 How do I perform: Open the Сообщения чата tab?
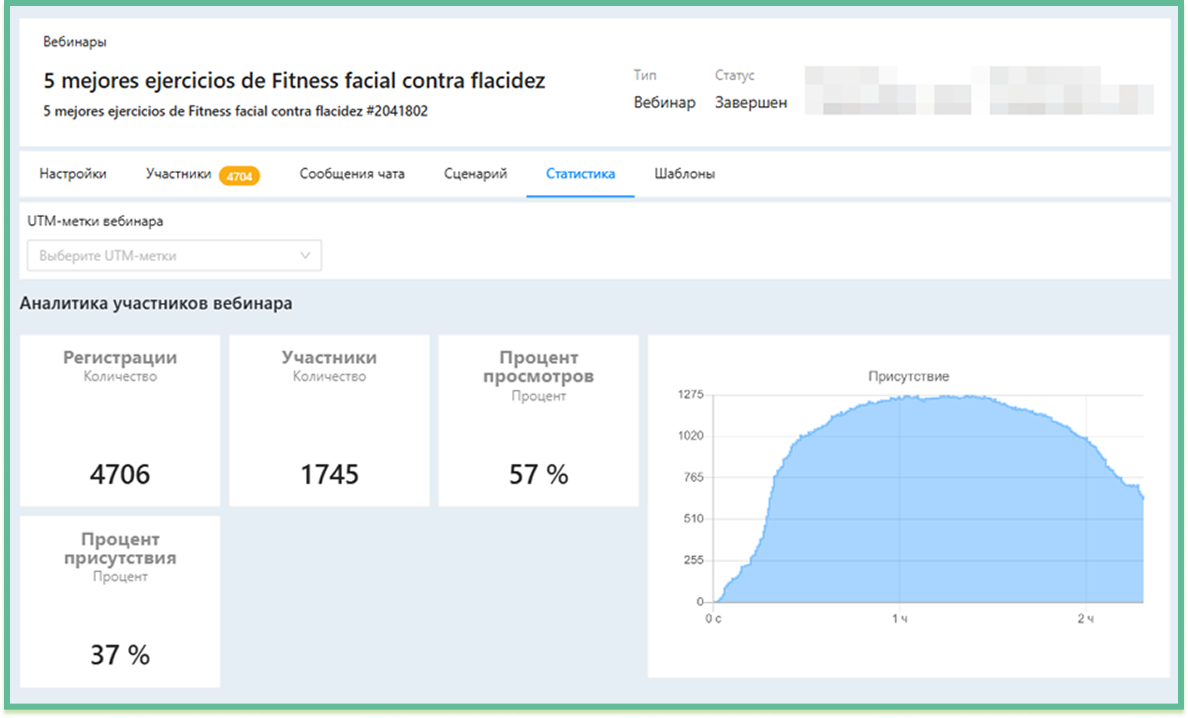352,174
